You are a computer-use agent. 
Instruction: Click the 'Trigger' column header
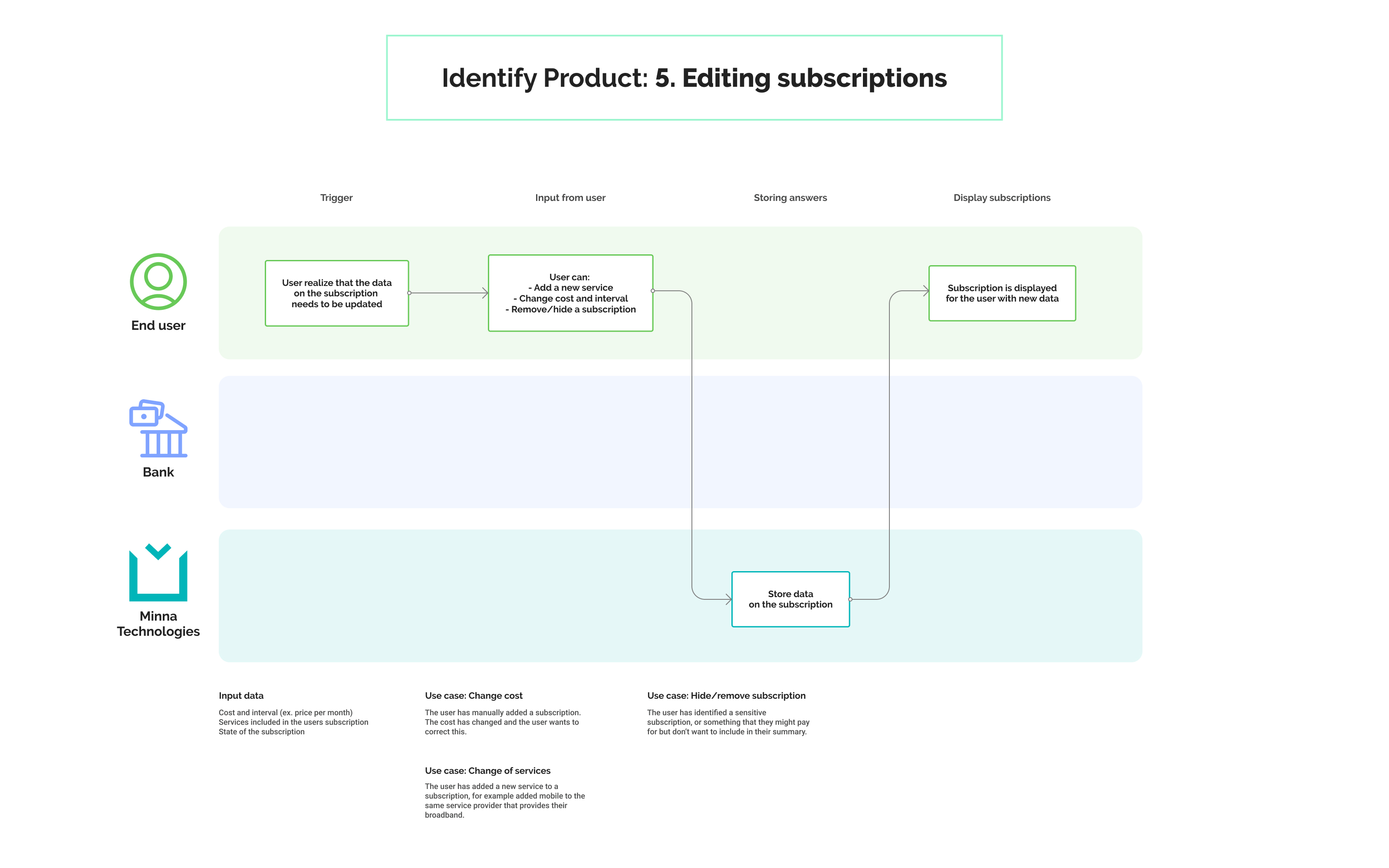point(336,197)
